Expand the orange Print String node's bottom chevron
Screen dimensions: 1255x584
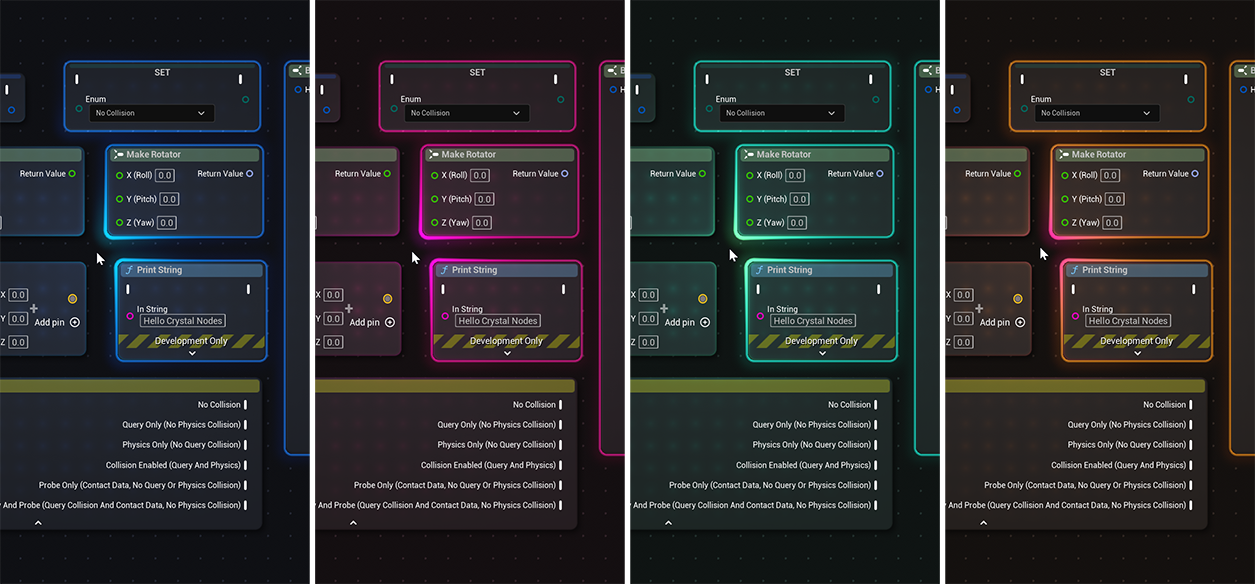click(1137, 353)
